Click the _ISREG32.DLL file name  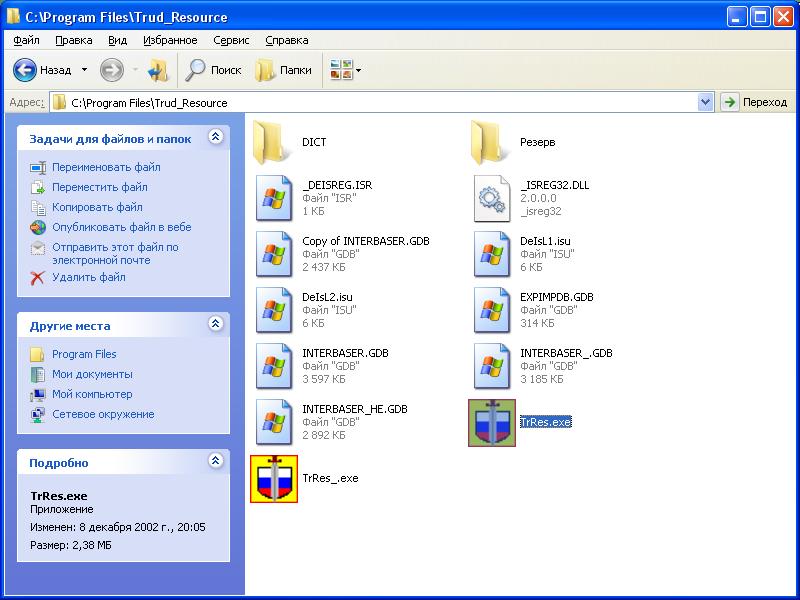555,185
